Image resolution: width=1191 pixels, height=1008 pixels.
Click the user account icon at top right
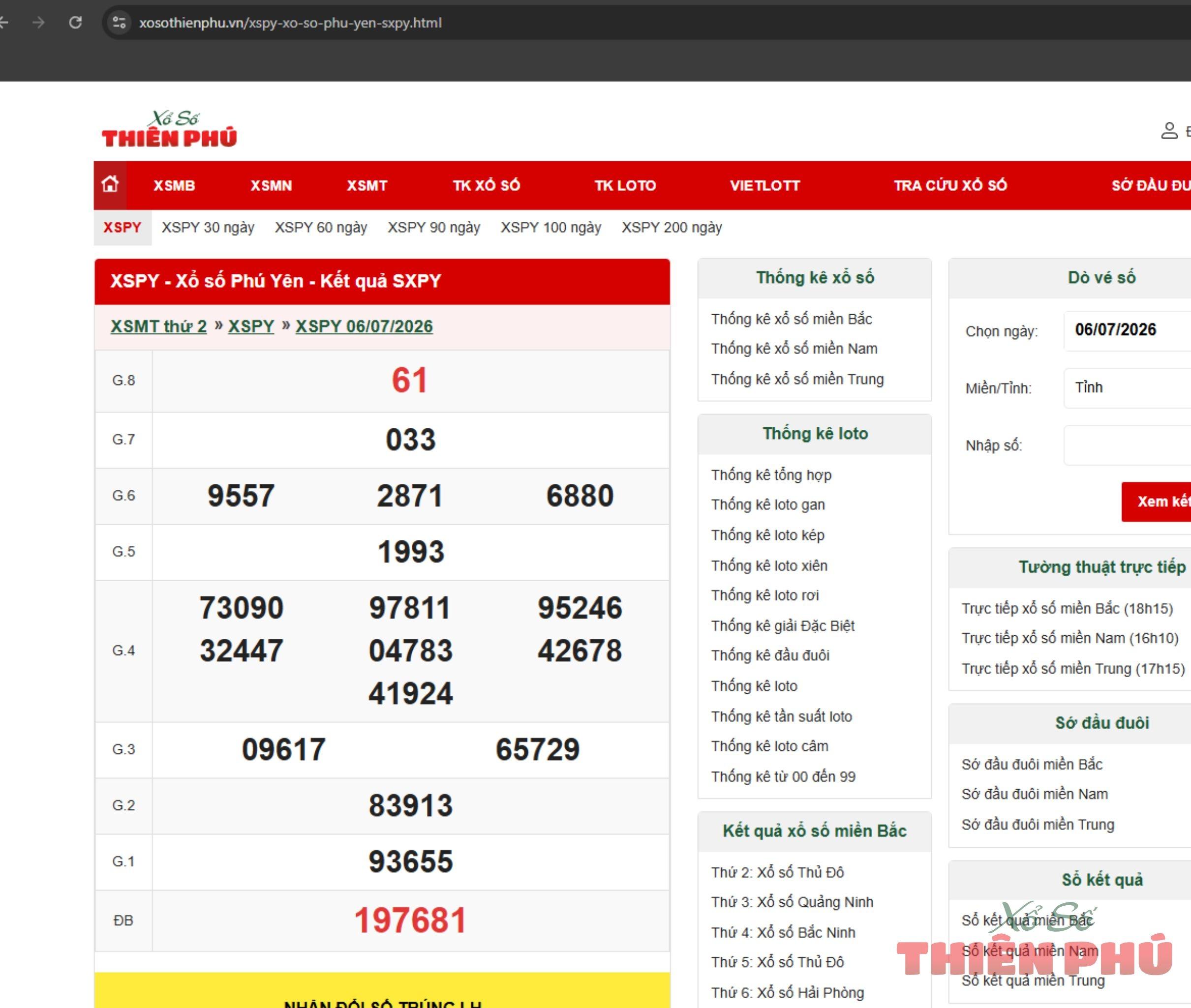(1169, 131)
